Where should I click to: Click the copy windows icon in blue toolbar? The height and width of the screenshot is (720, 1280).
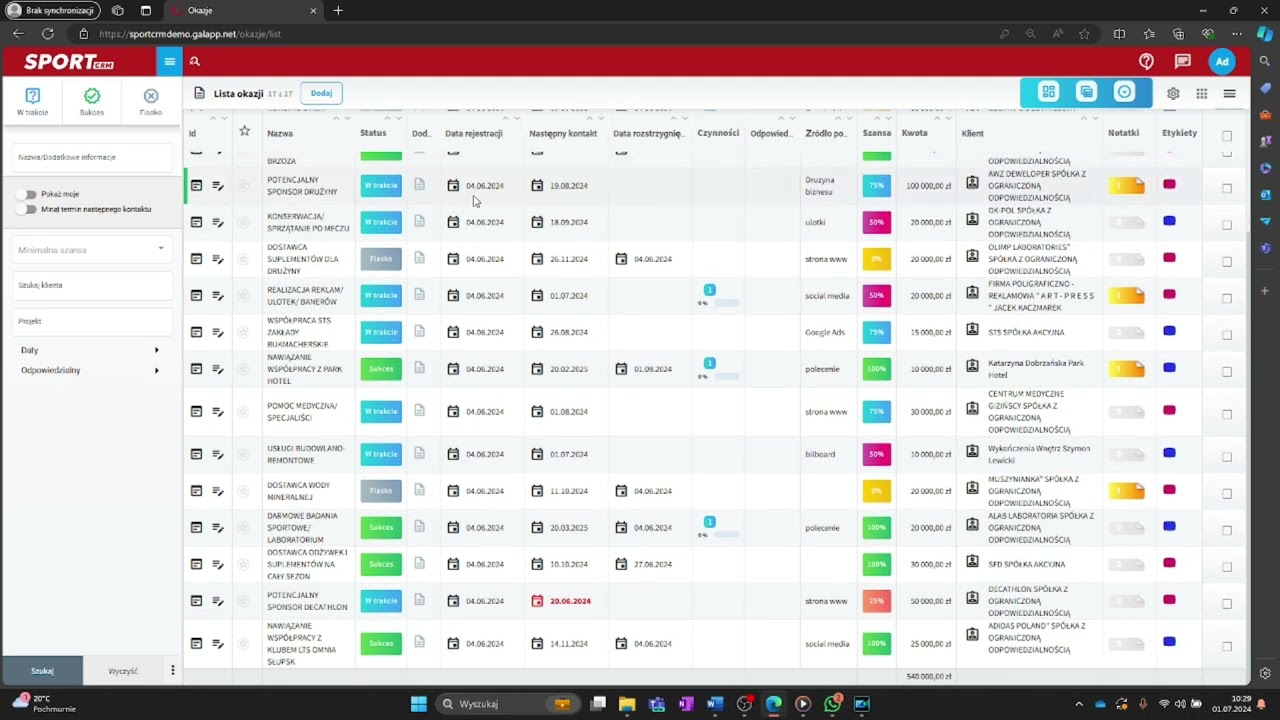(x=1086, y=92)
